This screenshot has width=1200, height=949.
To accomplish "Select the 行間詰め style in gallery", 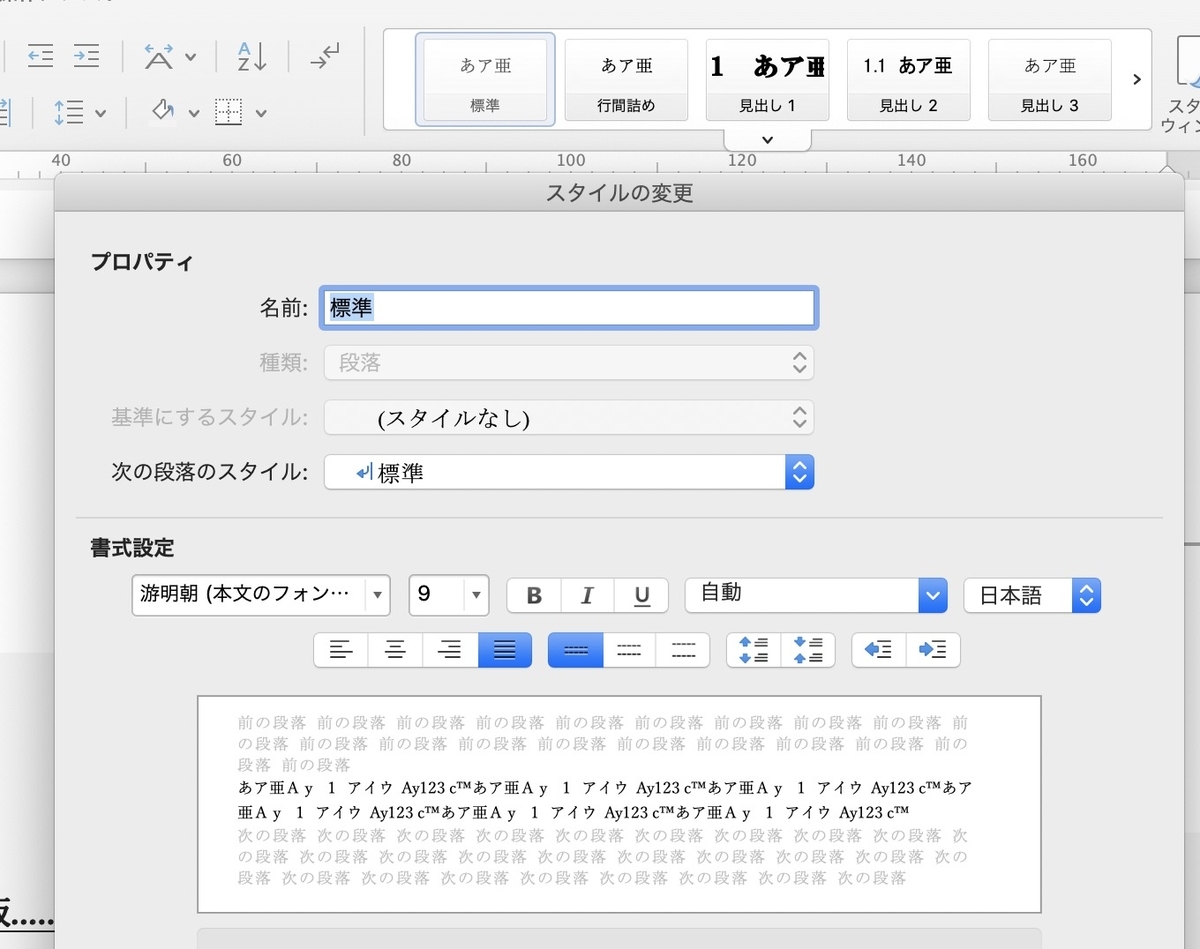I will click(626, 79).
